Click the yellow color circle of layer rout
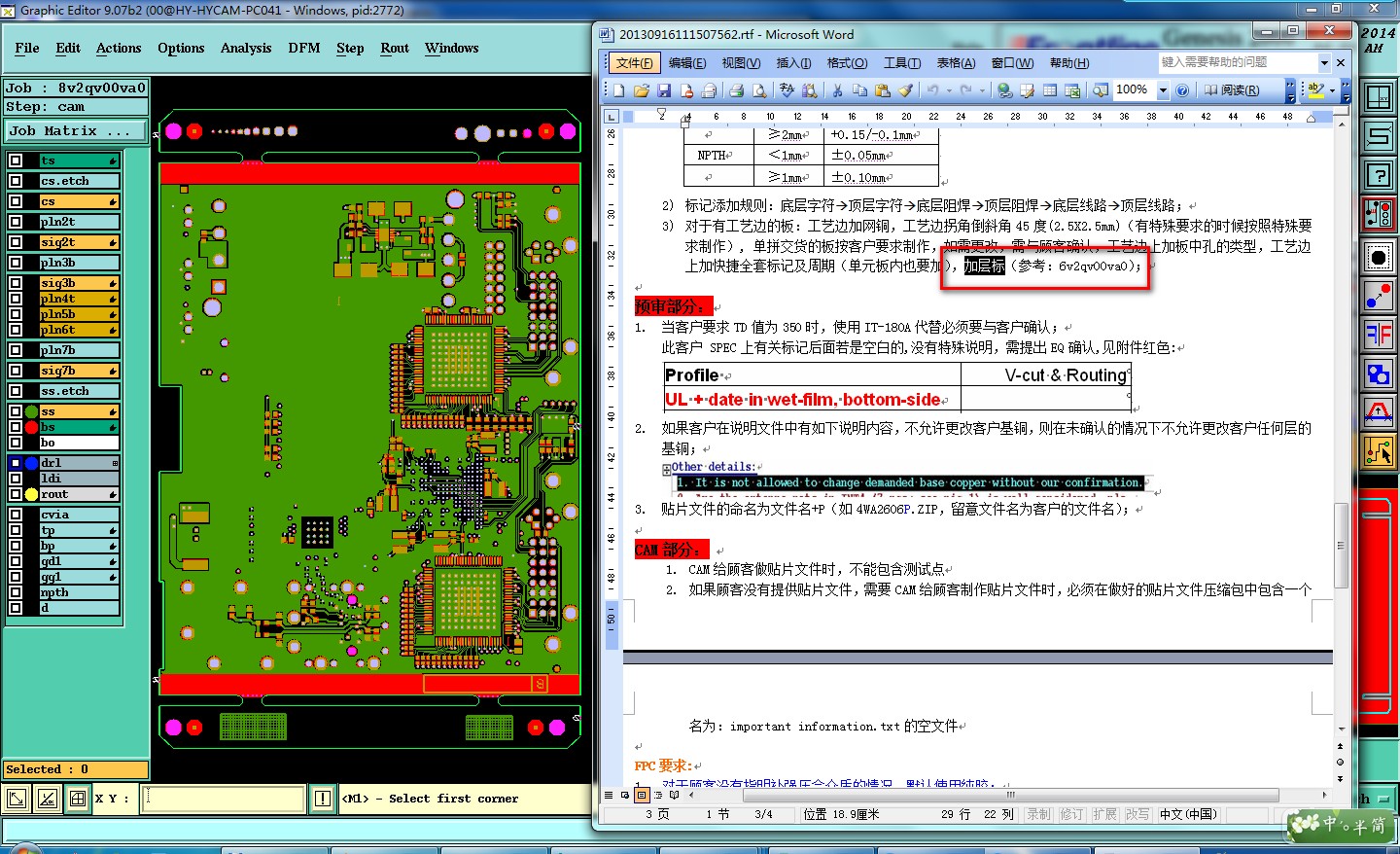This screenshot has width=1400, height=854. point(31,494)
